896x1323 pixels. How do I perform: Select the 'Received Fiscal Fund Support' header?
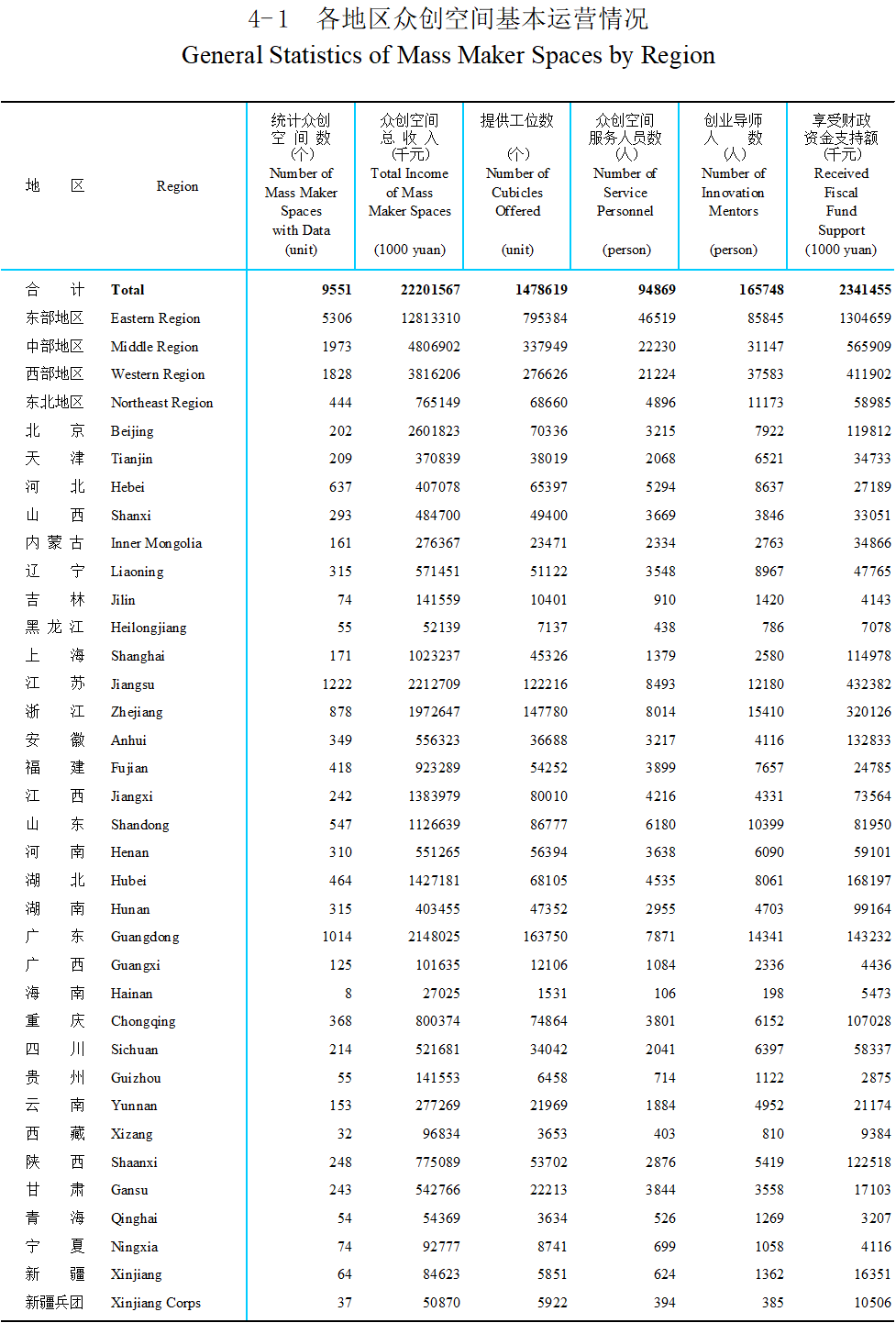click(x=841, y=202)
